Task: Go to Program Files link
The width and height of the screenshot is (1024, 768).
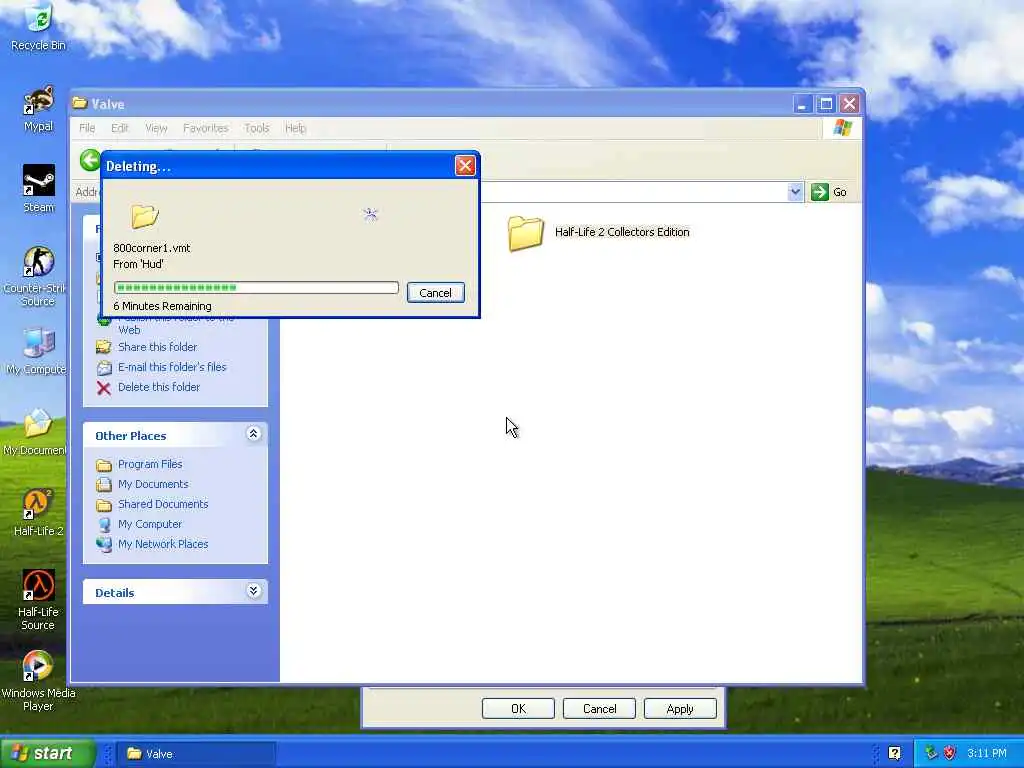Action: 150,464
